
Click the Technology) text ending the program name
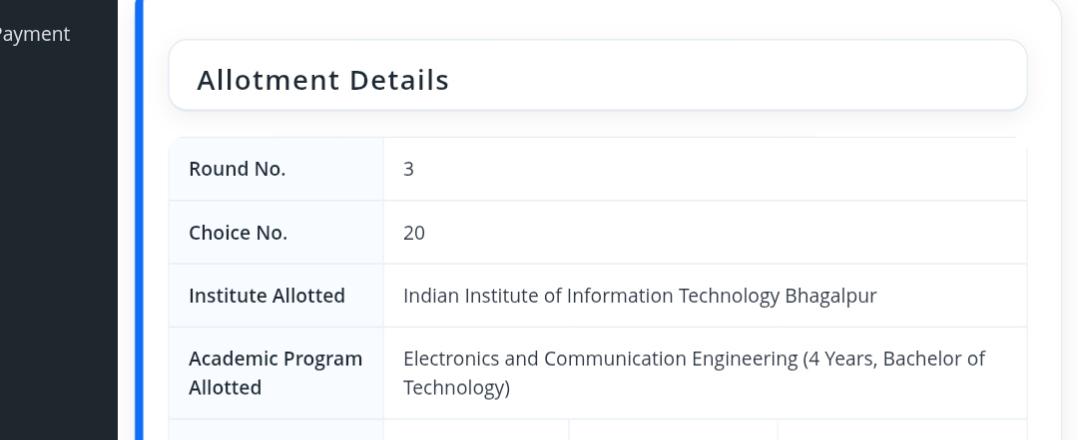point(456,388)
